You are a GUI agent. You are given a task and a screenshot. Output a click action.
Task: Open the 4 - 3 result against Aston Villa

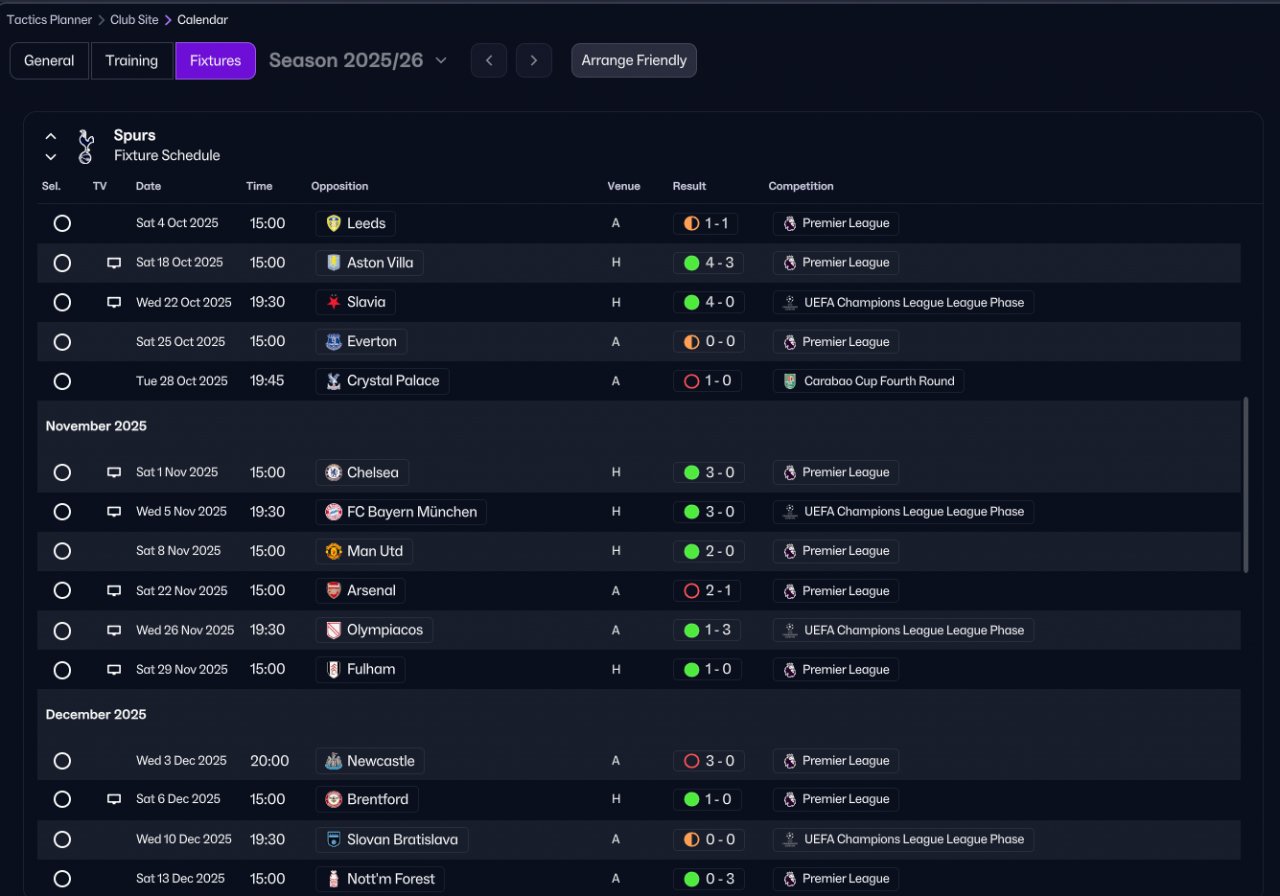(x=707, y=263)
